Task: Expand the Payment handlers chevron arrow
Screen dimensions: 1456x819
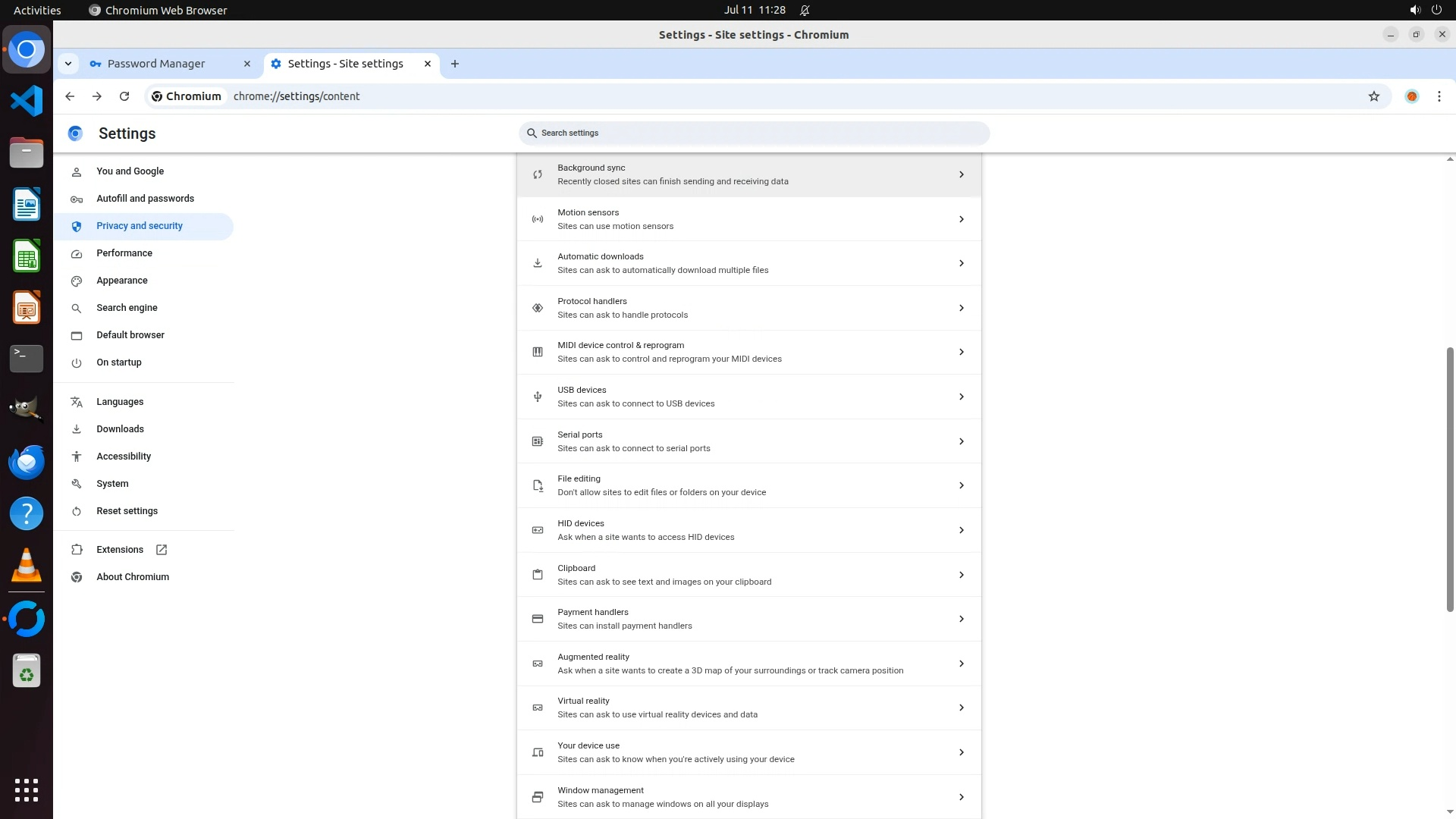Action: point(961,619)
